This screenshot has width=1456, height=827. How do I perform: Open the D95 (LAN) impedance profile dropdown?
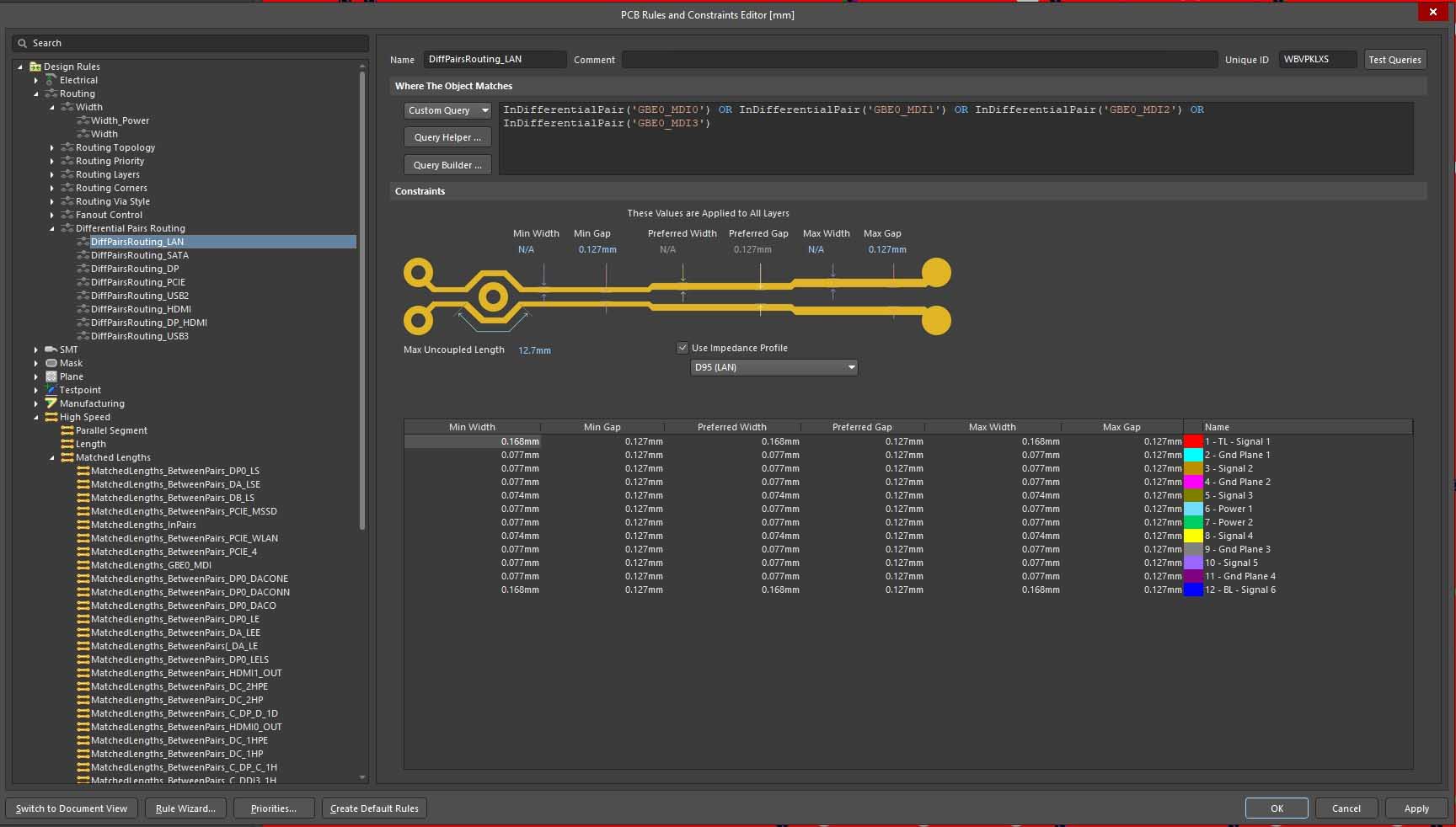773,367
